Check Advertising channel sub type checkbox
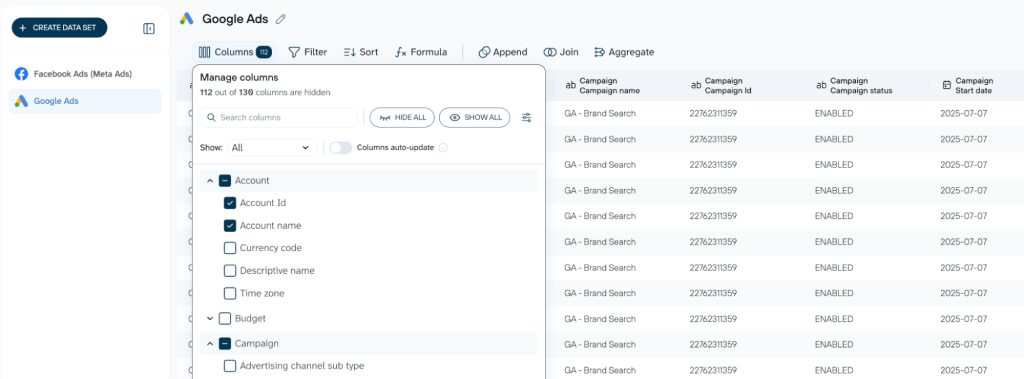Image resolution: width=1024 pixels, height=379 pixels. click(230, 366)
